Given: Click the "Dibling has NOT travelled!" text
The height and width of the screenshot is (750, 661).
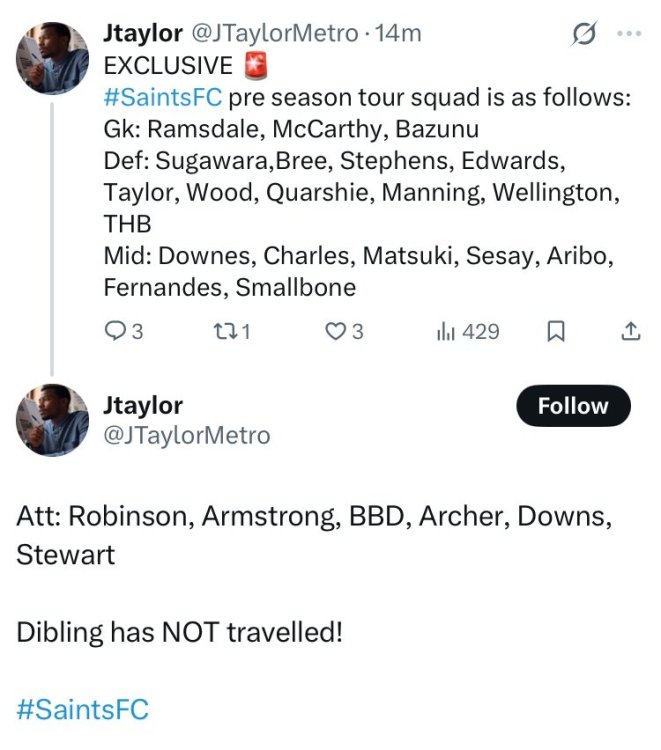Looking at the screenshot, I should (x=179, y=632).
